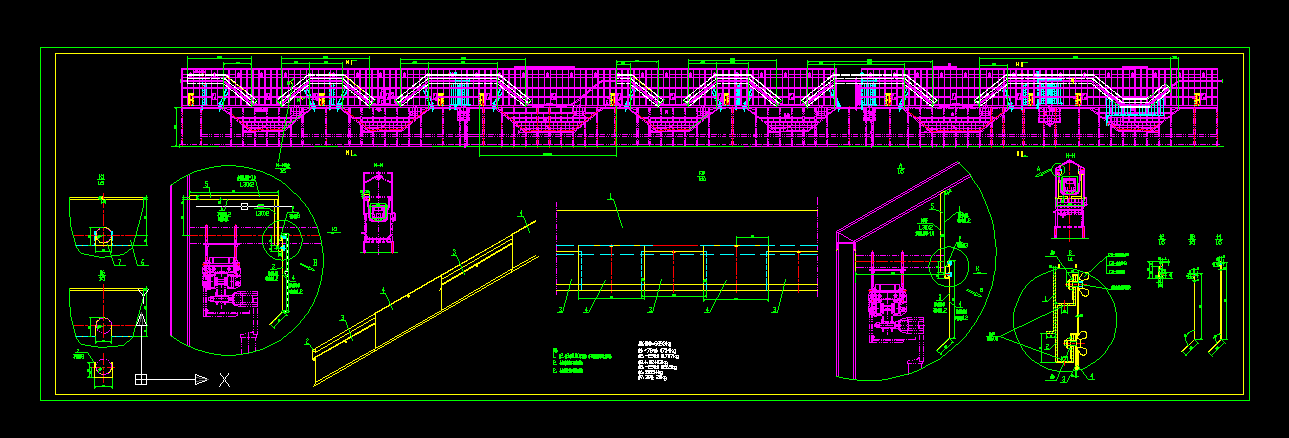Click the X axis label of UCS icon

[225, 379]
